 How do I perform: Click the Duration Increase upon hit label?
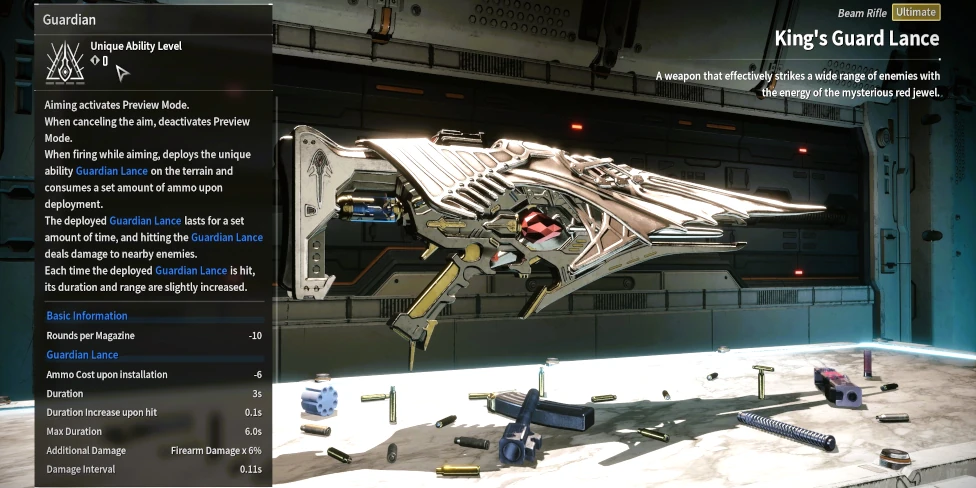click(x=101, y=412)
